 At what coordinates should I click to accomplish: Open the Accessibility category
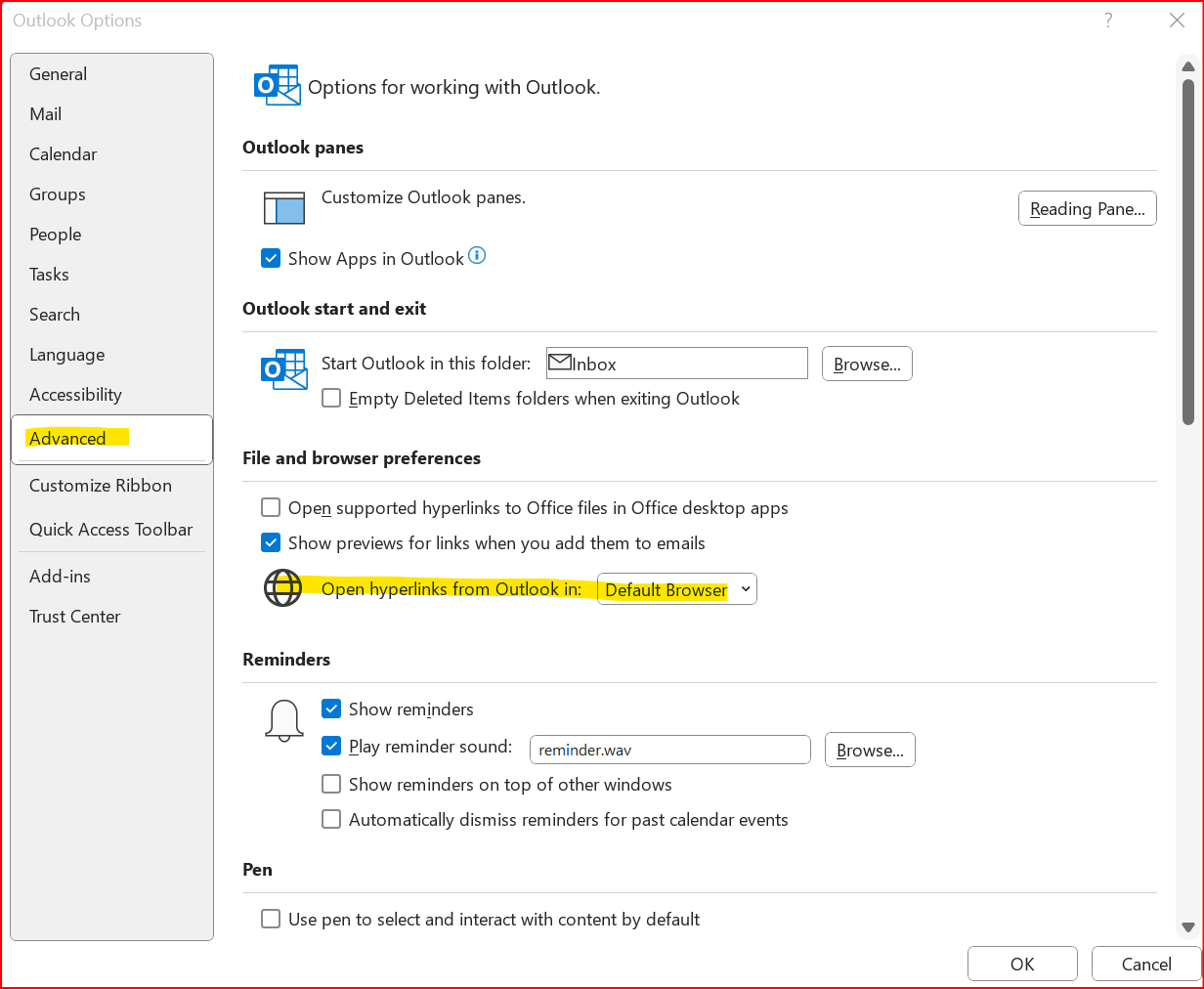coord(111,395)
